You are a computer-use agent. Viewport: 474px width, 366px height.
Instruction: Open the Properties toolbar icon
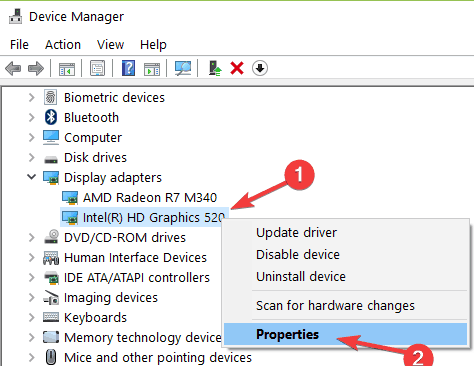pyautogui.click(x=97, y=68)
